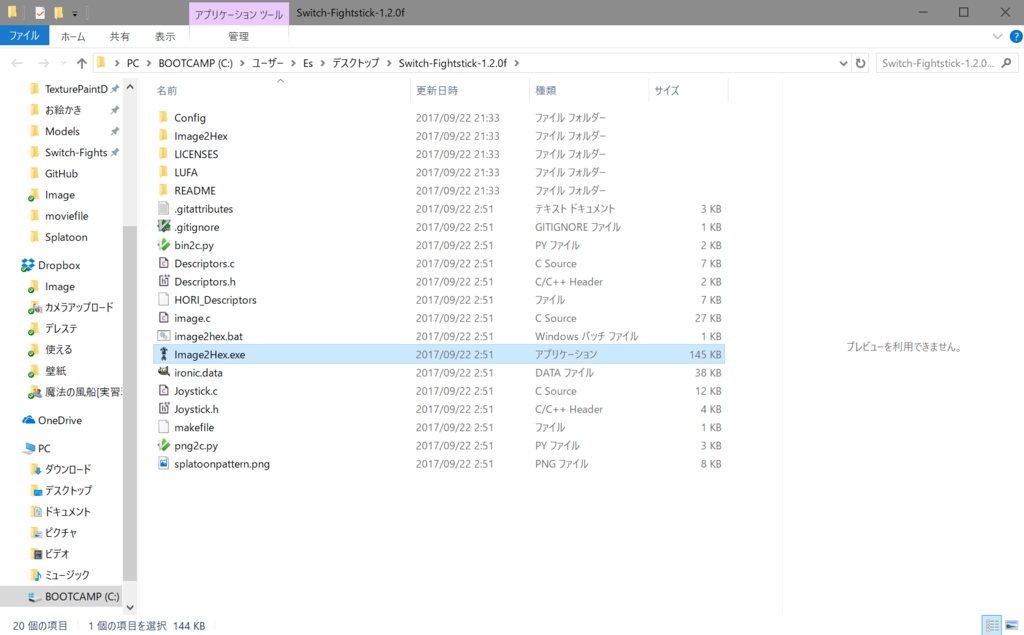This screenshot has width=1024, height=635.
Task: Expand chevron after BOOTCAMP (C:) in path
Action: point(242,63)
